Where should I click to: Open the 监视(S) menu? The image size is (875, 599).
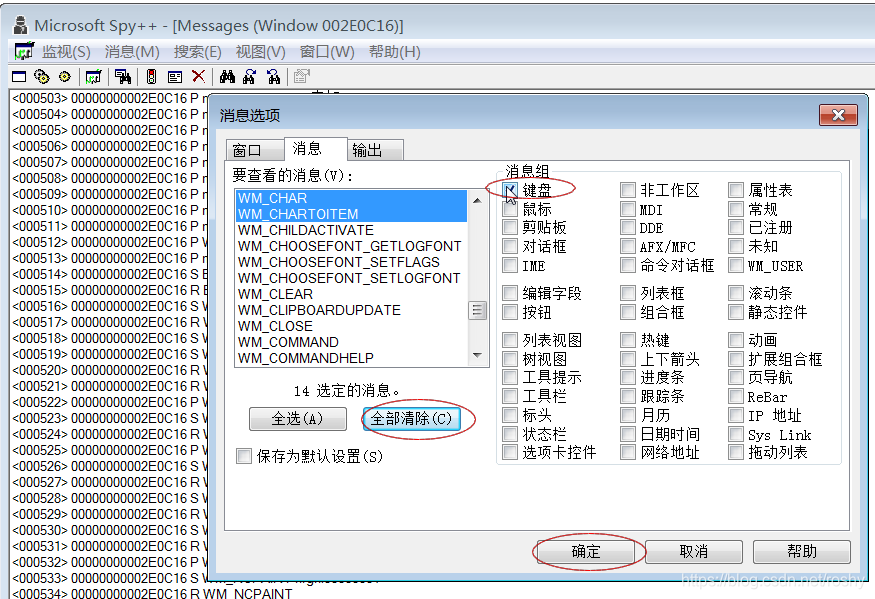[66, 52]
